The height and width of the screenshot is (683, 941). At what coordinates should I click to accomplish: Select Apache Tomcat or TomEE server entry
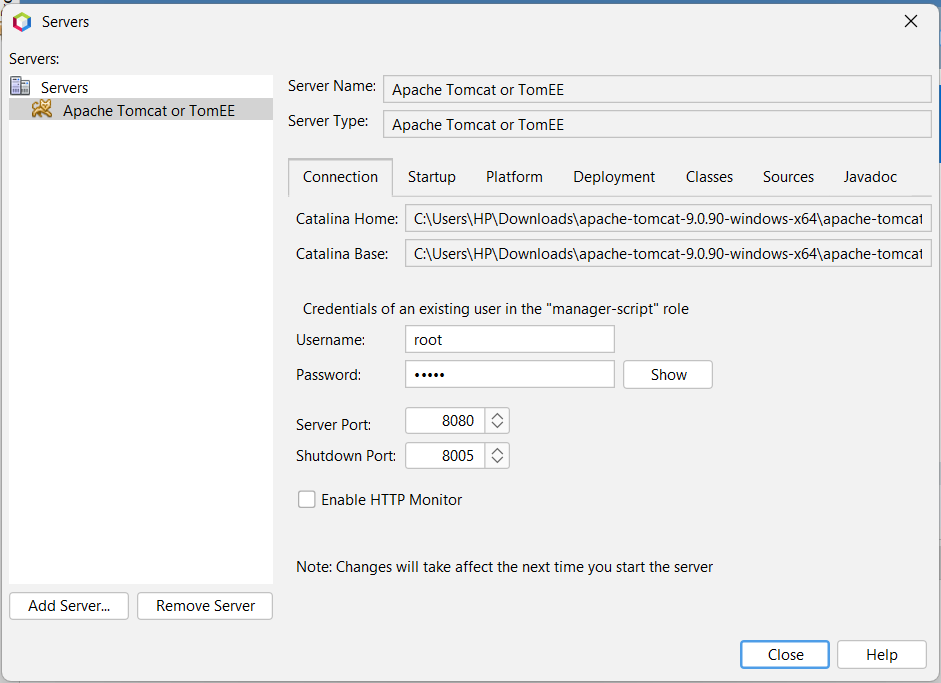148,110
